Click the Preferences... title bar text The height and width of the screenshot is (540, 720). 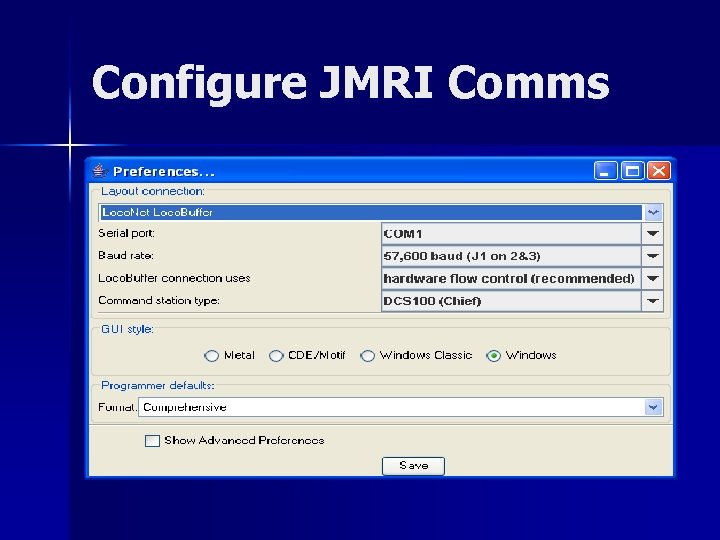coord(163,171)
